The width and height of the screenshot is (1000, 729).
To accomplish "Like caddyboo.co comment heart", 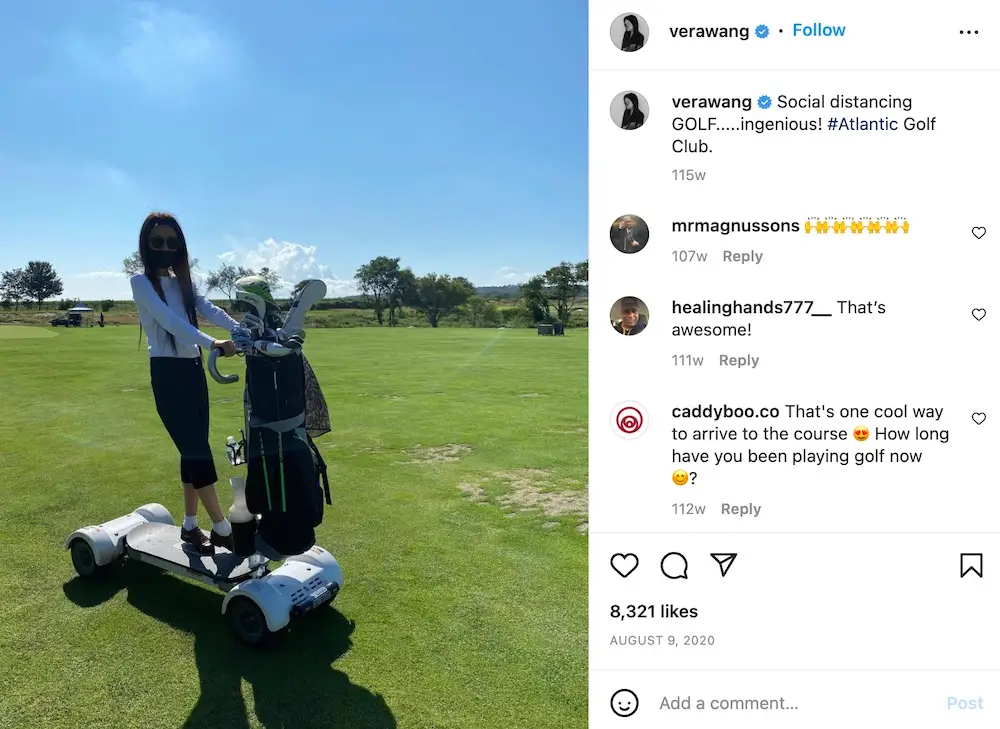I will 978,418.
